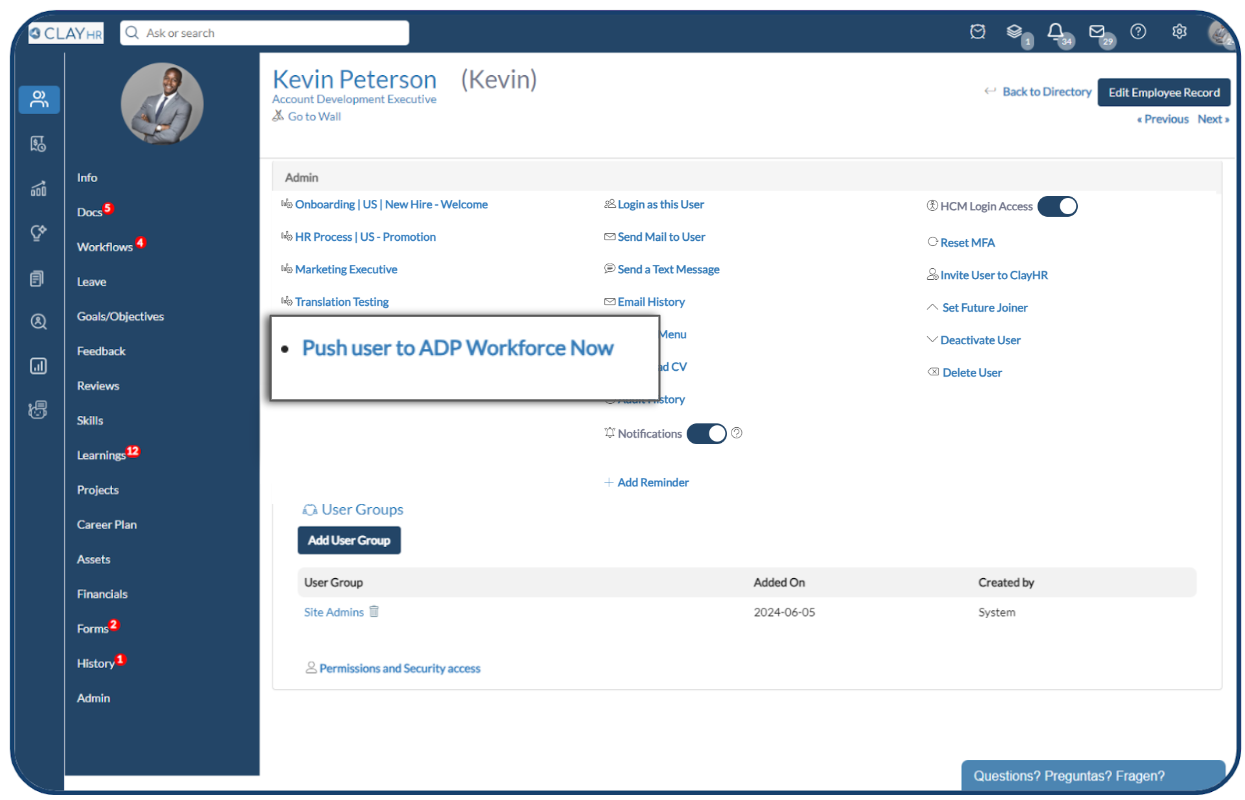Open the candidate search rail icon
The width and height of the screenshot is (1245, 800).
pyautogui.click(x=38, y=322)
